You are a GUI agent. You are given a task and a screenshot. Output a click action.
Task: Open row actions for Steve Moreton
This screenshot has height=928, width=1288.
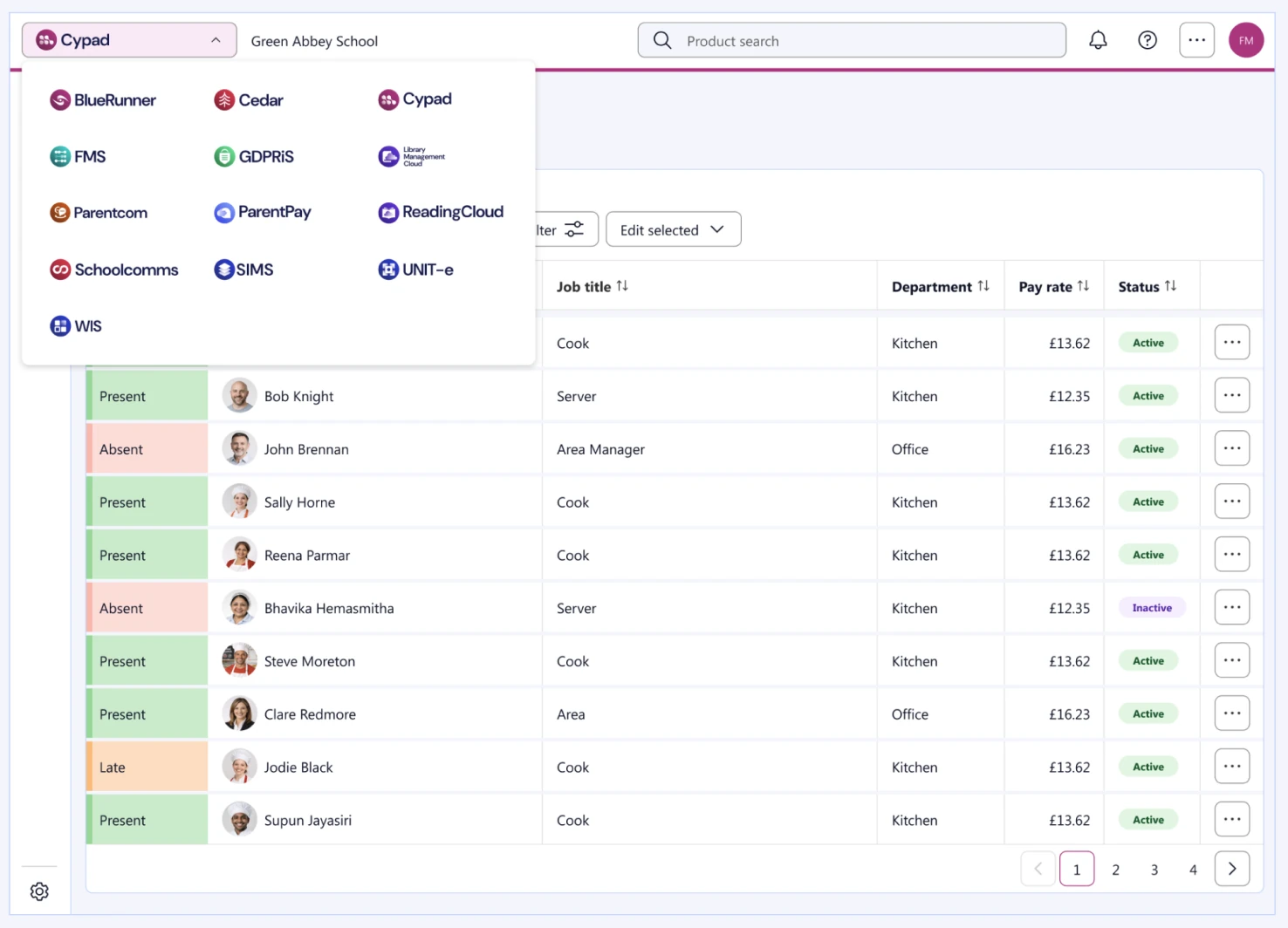(1232, 660)
